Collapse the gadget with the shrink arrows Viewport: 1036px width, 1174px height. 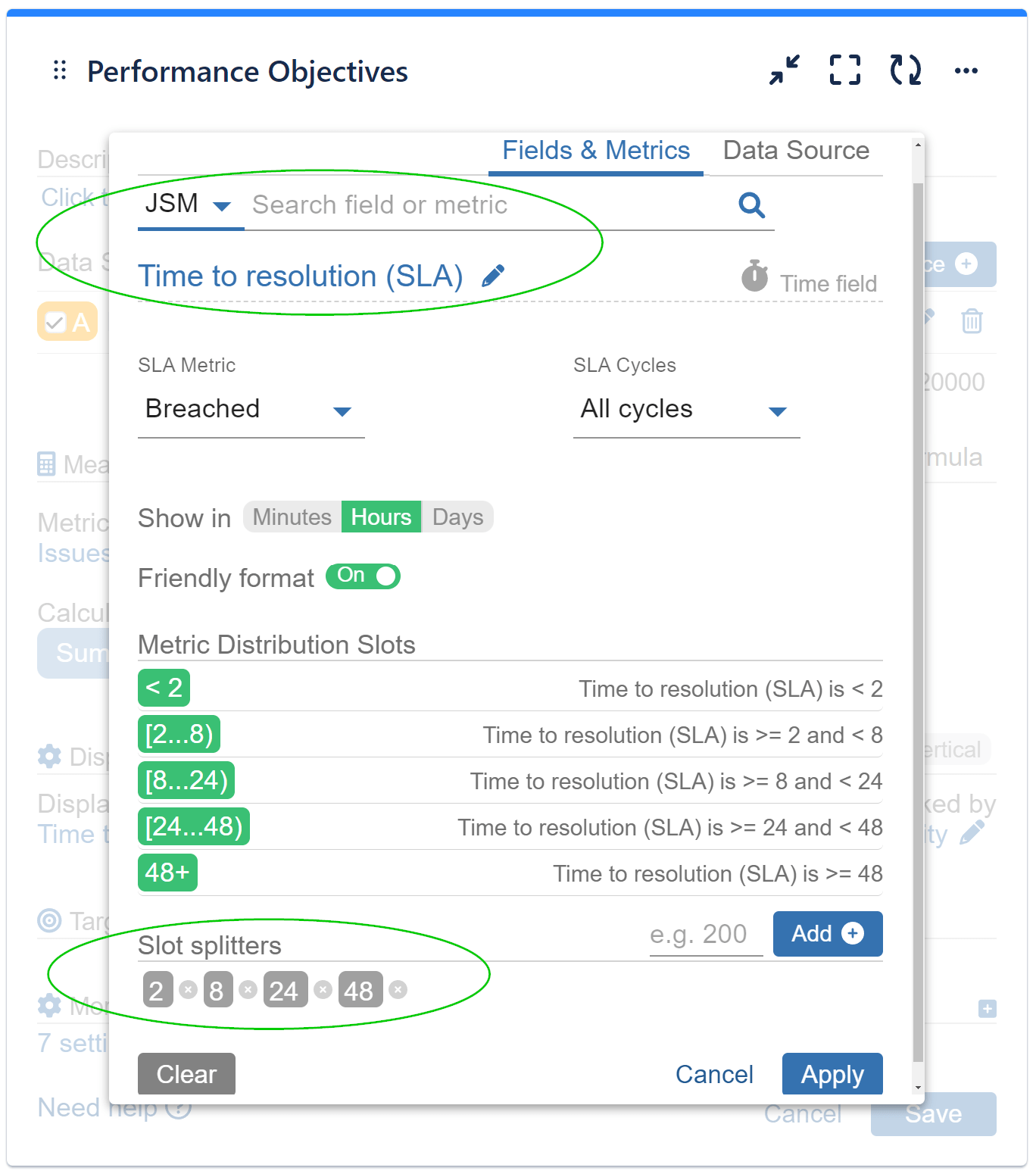click(x=784, y=70)
